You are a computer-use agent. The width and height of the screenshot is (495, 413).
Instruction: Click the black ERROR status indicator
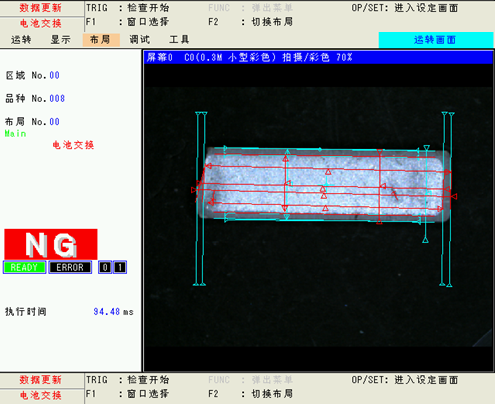coord(70,267)
